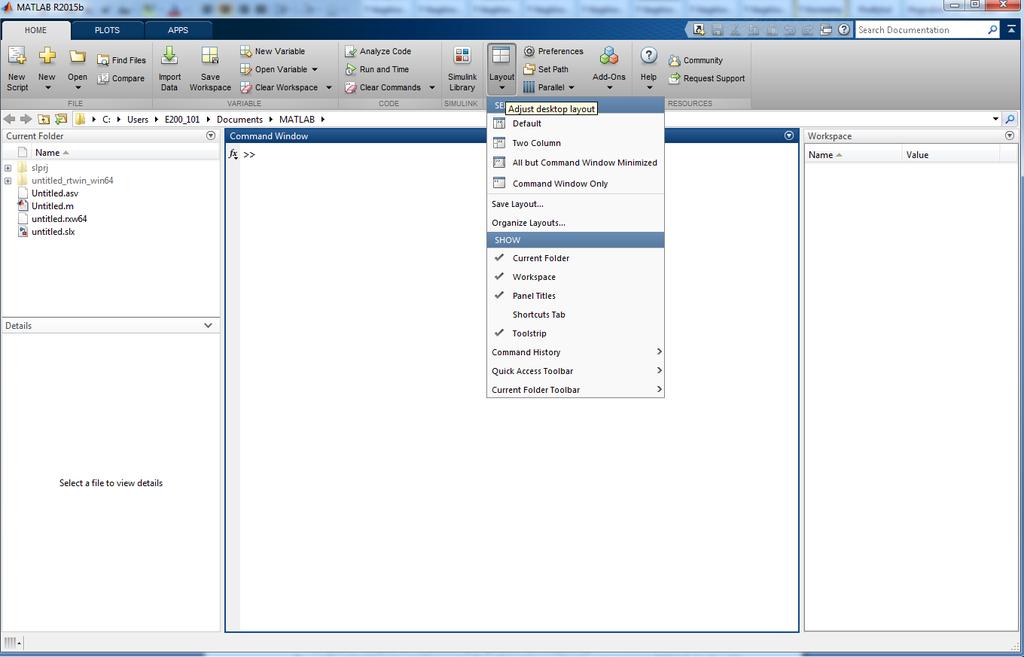Click New Variable in toolstrip

(273, 51)
